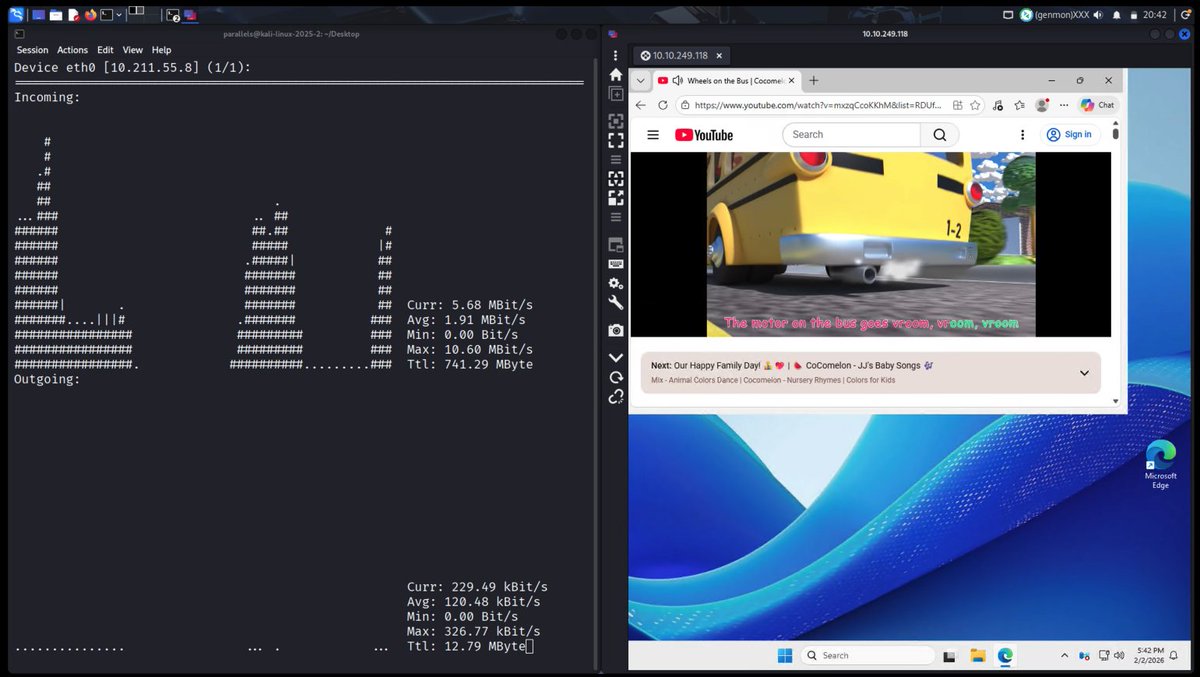Select the Wheels on the Bus browser tab
Viewport: 1200px width, 677px height.
pyautogui.click(x=726, y=80)
